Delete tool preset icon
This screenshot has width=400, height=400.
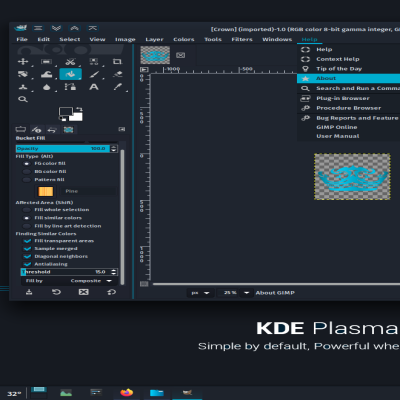[x=83, y=292]
